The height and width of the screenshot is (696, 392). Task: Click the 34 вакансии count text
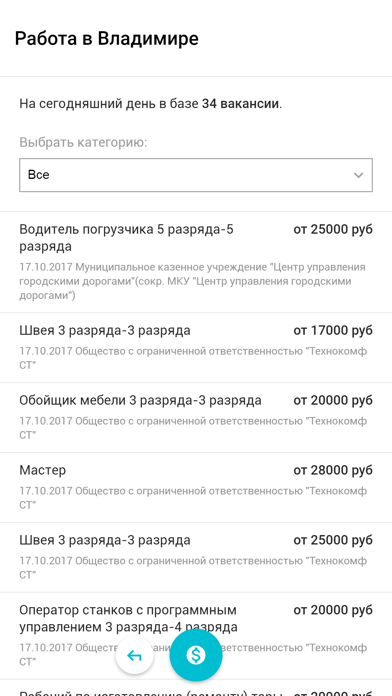click(x=241, y=104)
